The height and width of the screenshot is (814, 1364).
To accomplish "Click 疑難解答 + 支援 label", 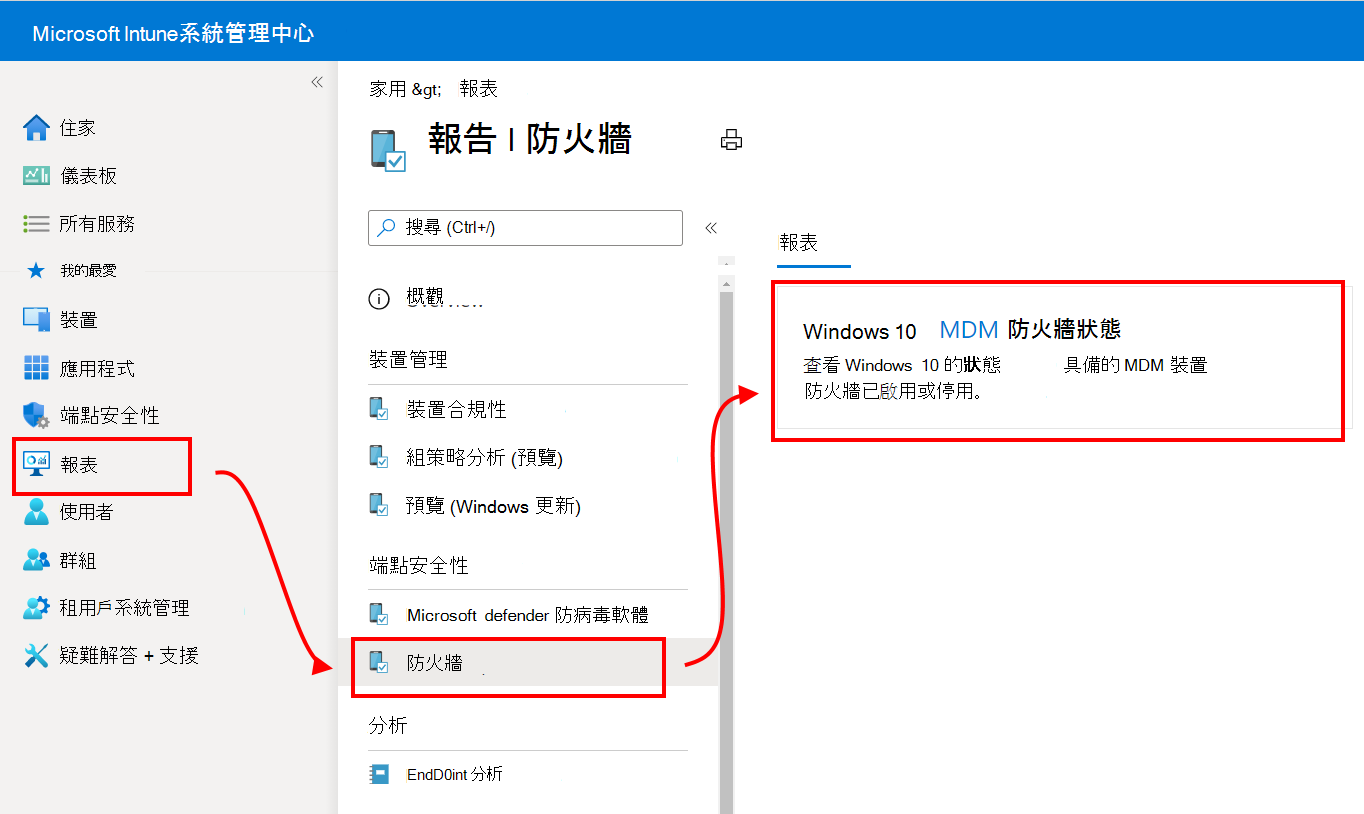I will point(129,656).
